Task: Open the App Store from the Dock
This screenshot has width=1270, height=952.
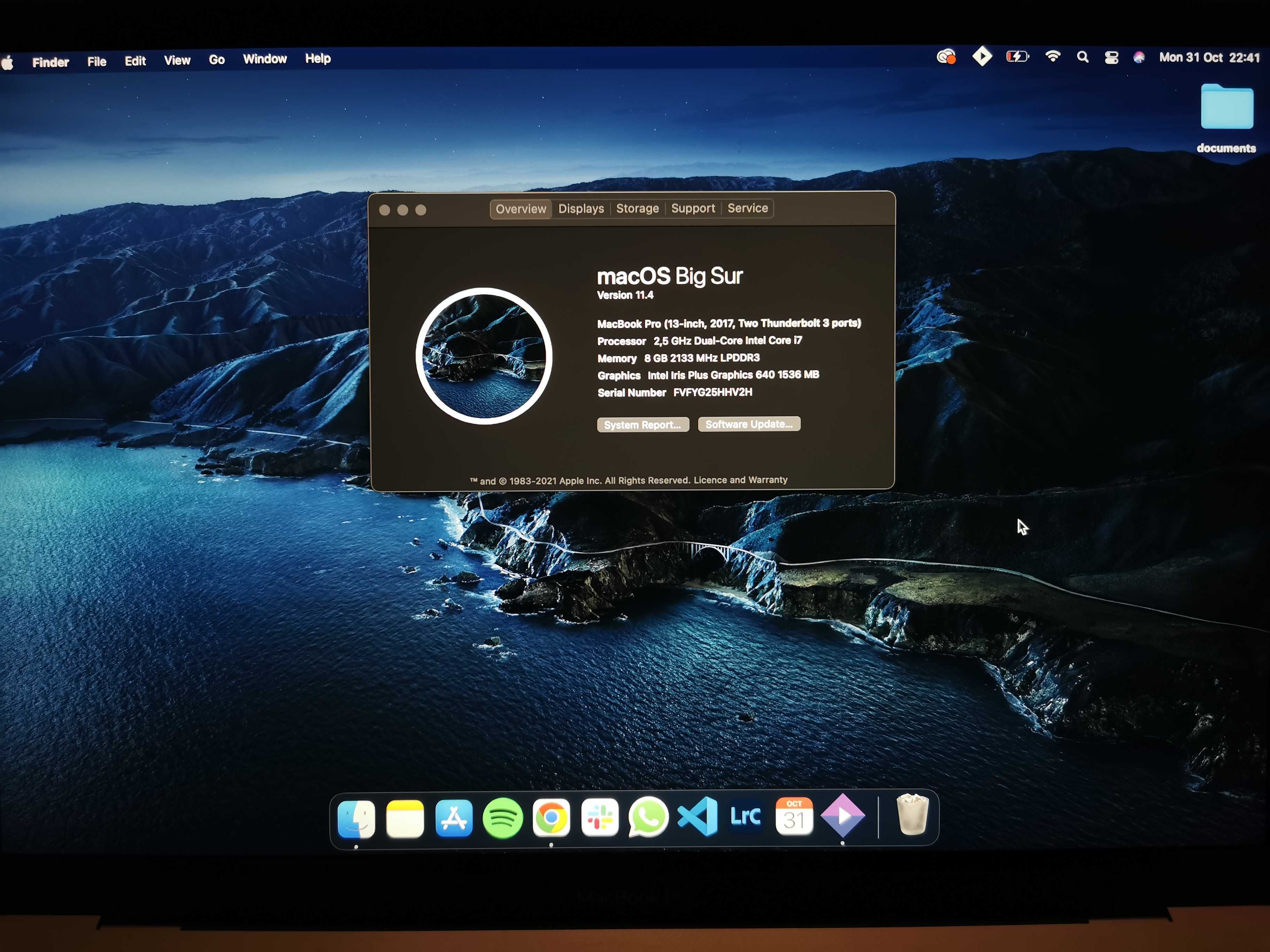Action: [454, 819]
